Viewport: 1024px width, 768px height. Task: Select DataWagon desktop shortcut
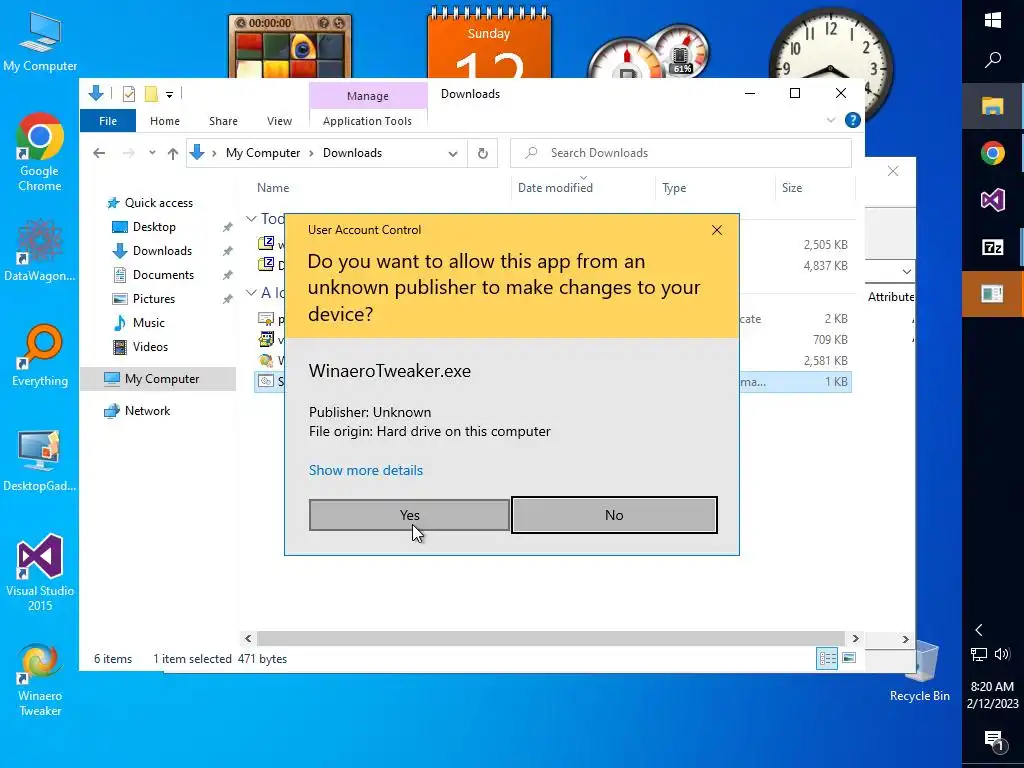click(40, 251)
